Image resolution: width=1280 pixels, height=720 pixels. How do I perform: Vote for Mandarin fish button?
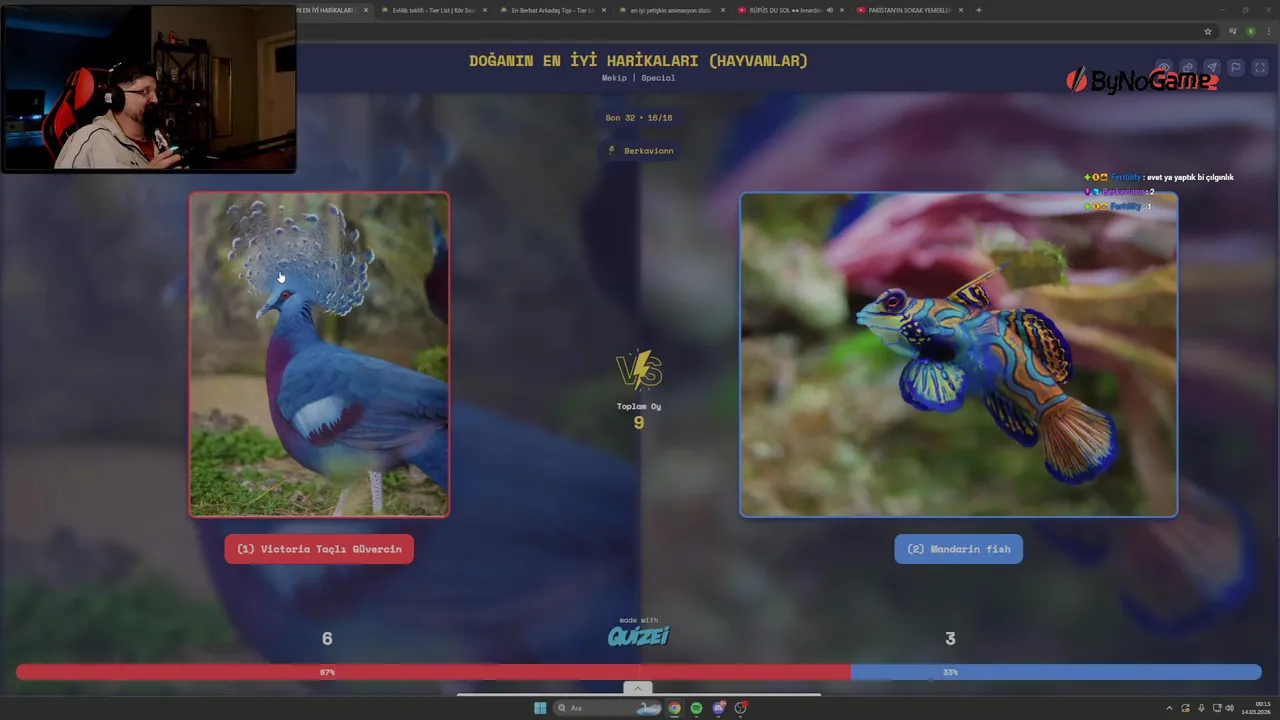click(958, 549)
